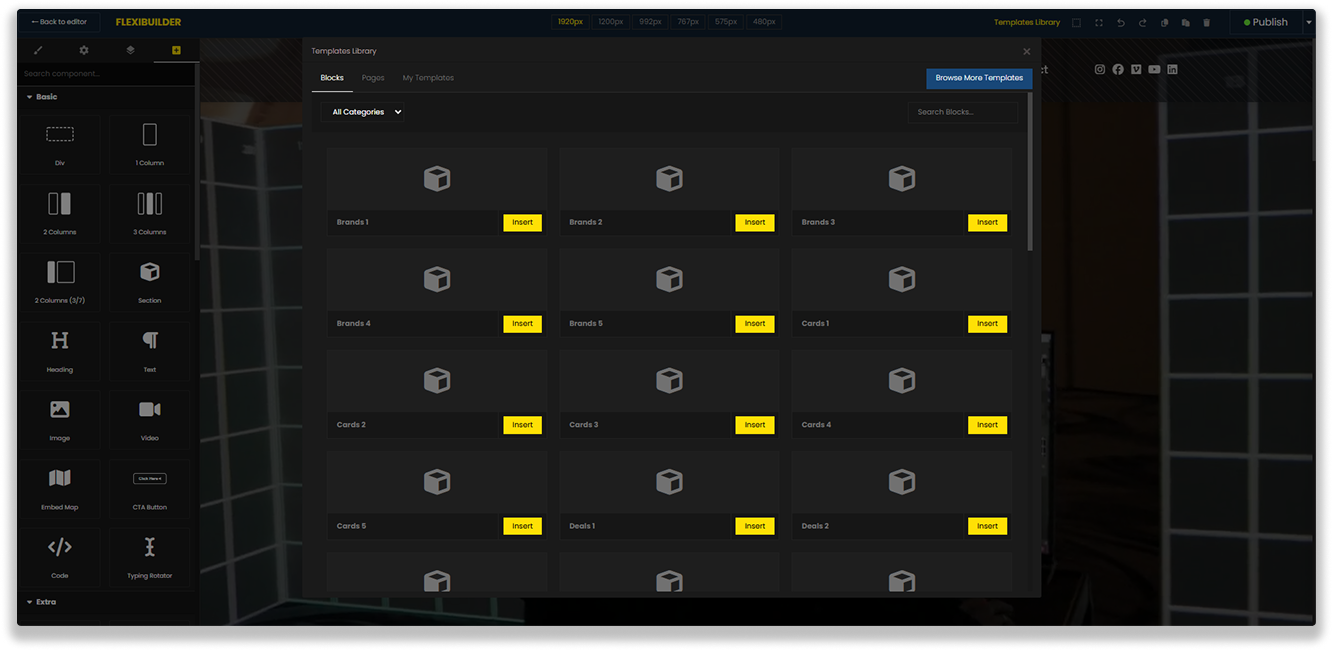
Task: Click the Cards 2 block thumbnail
Action: coord(437,381)
